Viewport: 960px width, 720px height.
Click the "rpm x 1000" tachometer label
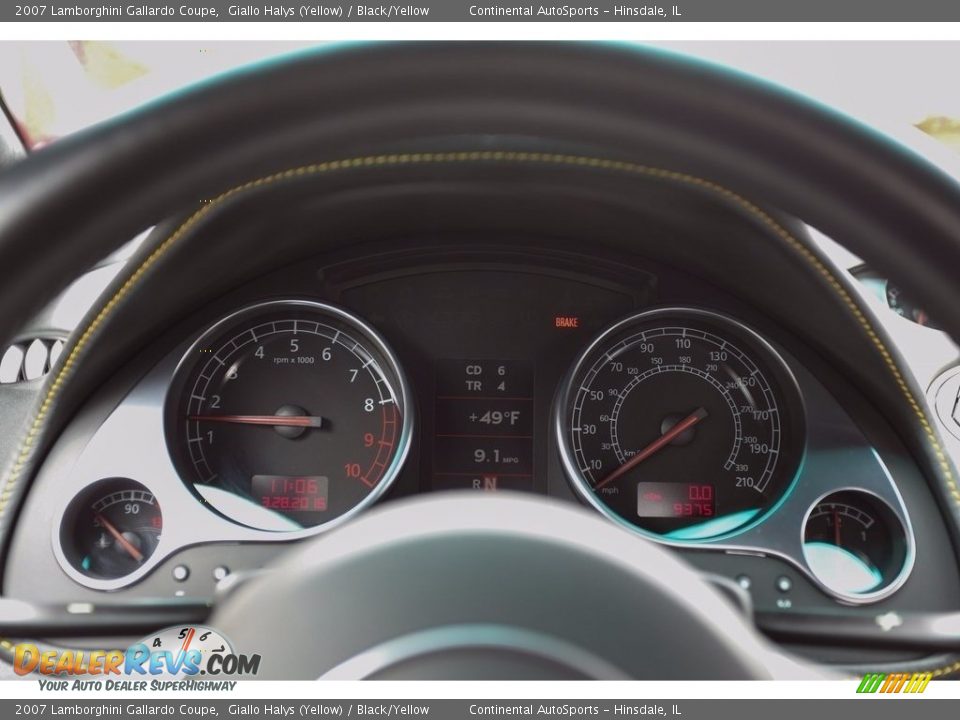[x=294, y=360]
